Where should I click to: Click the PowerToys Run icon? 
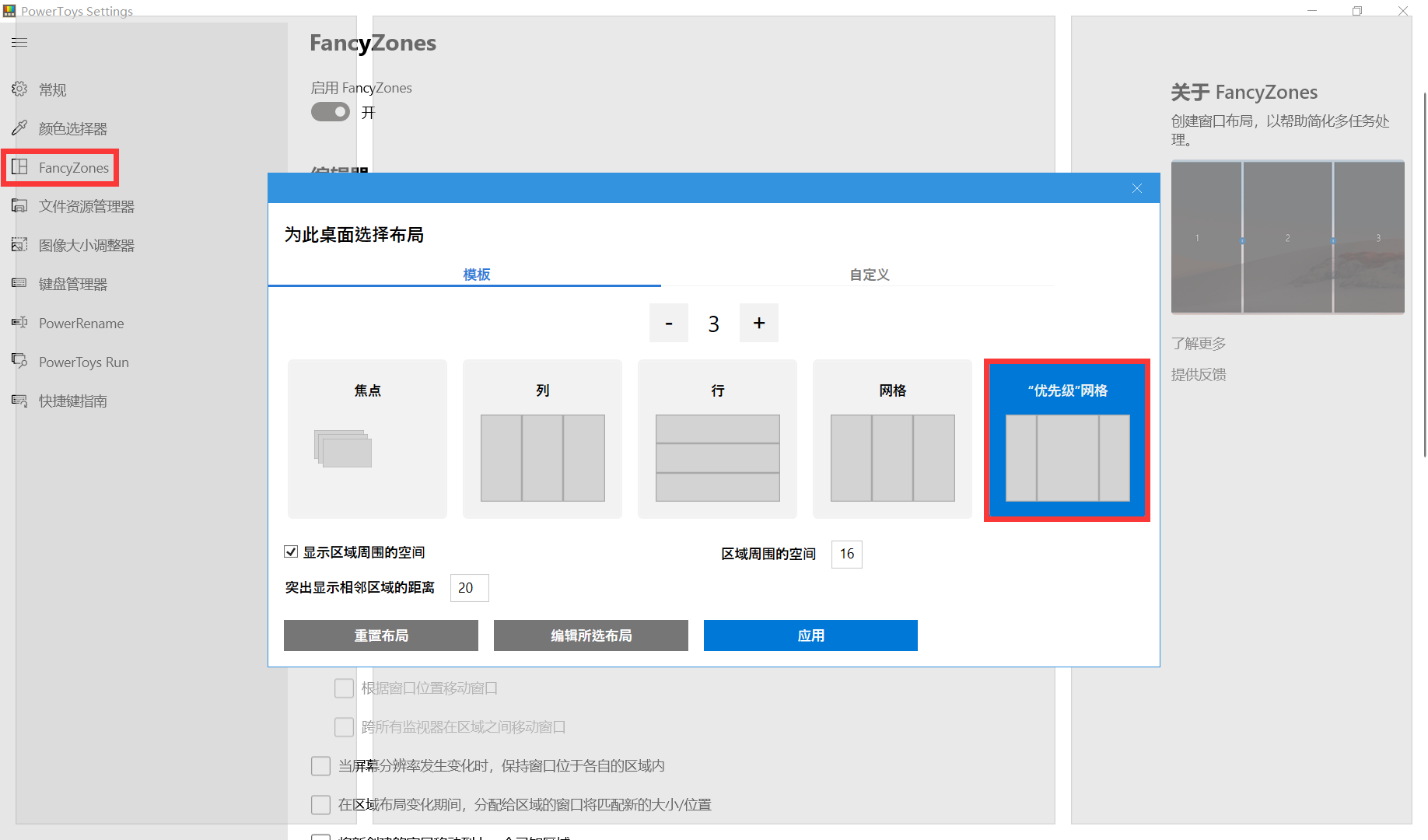coord(19,361)
